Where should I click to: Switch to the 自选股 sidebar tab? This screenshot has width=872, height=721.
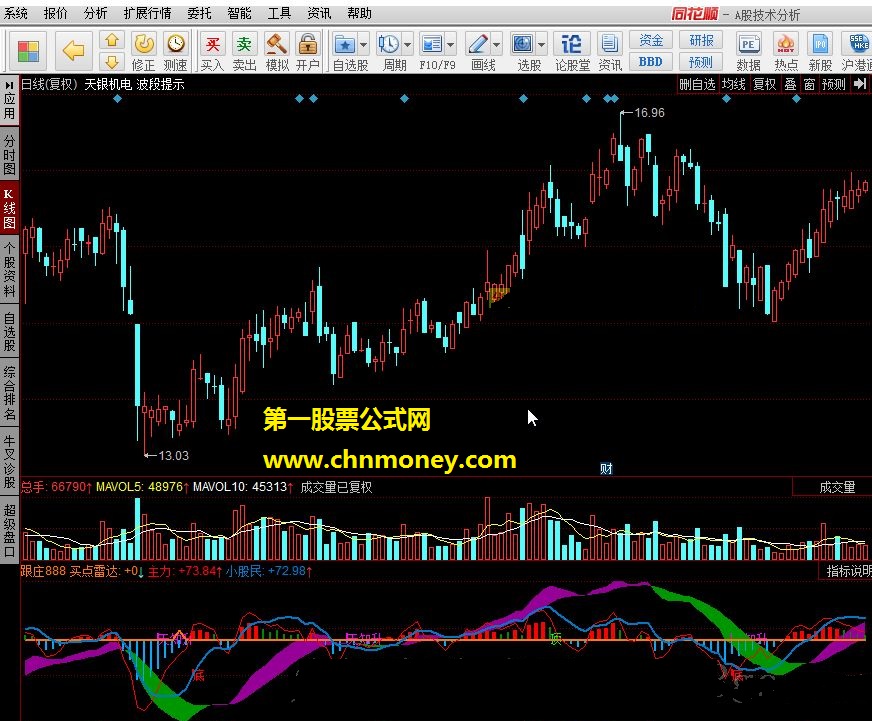click(x=9, y=332)
